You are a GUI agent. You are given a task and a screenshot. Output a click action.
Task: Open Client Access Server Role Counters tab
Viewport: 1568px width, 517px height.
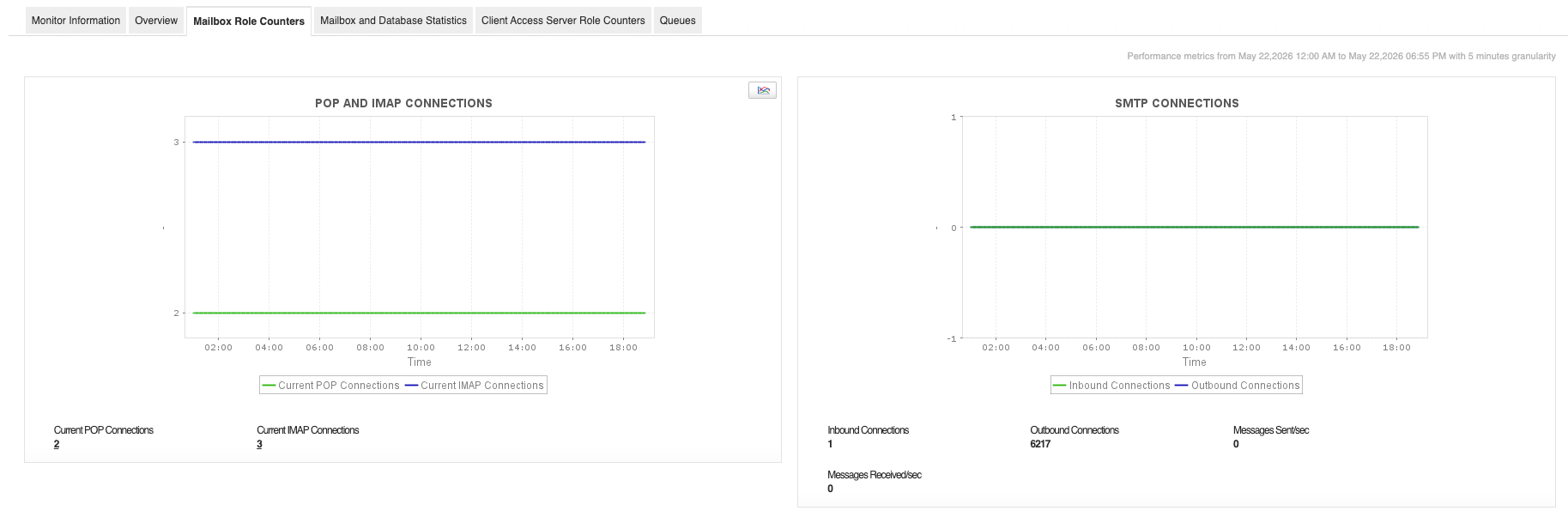(563, 21)
